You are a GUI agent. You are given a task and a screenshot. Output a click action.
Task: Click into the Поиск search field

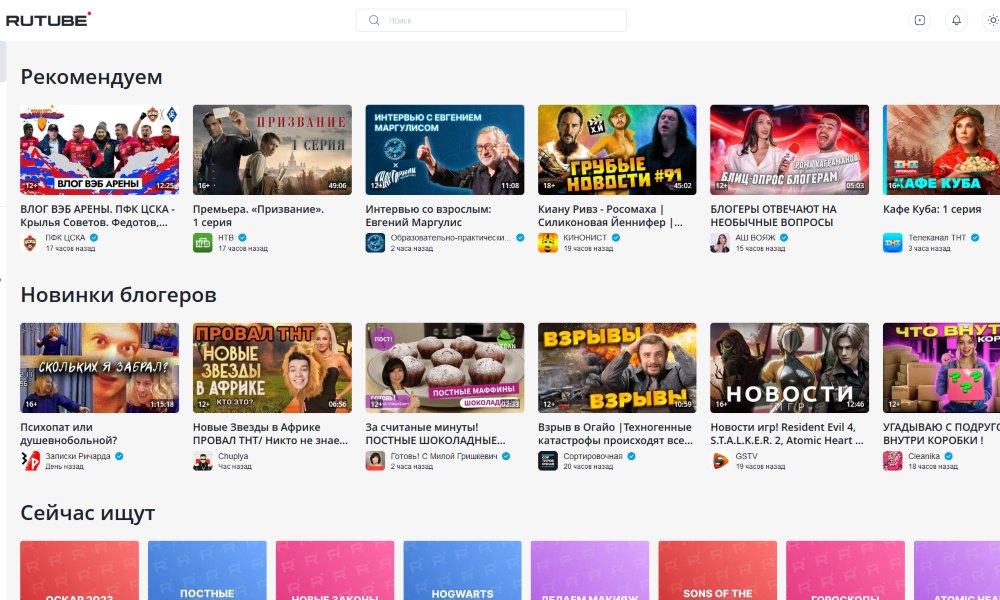coord(500,20)
